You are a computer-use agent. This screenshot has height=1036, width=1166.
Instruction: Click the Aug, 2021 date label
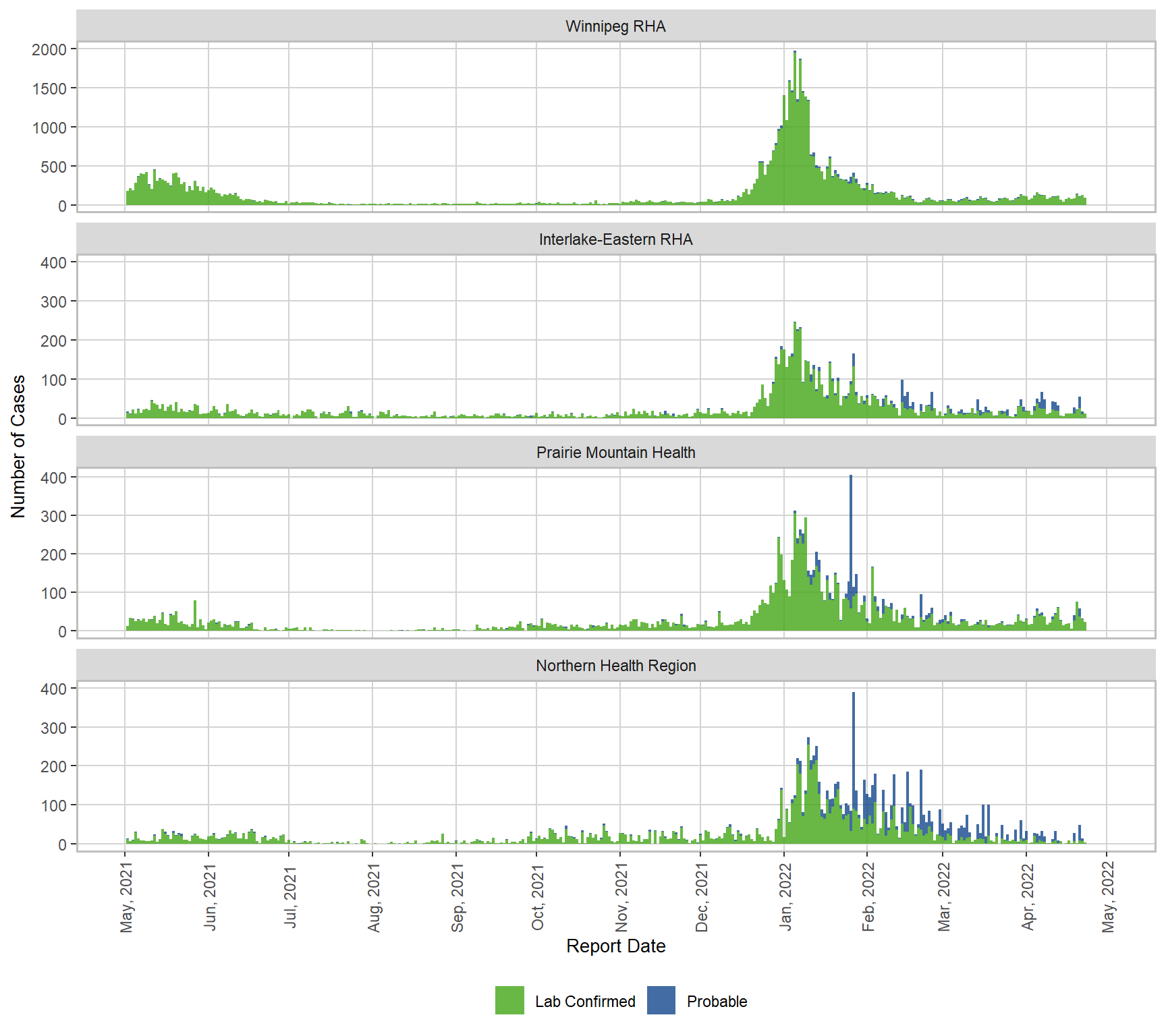(374, 897)
